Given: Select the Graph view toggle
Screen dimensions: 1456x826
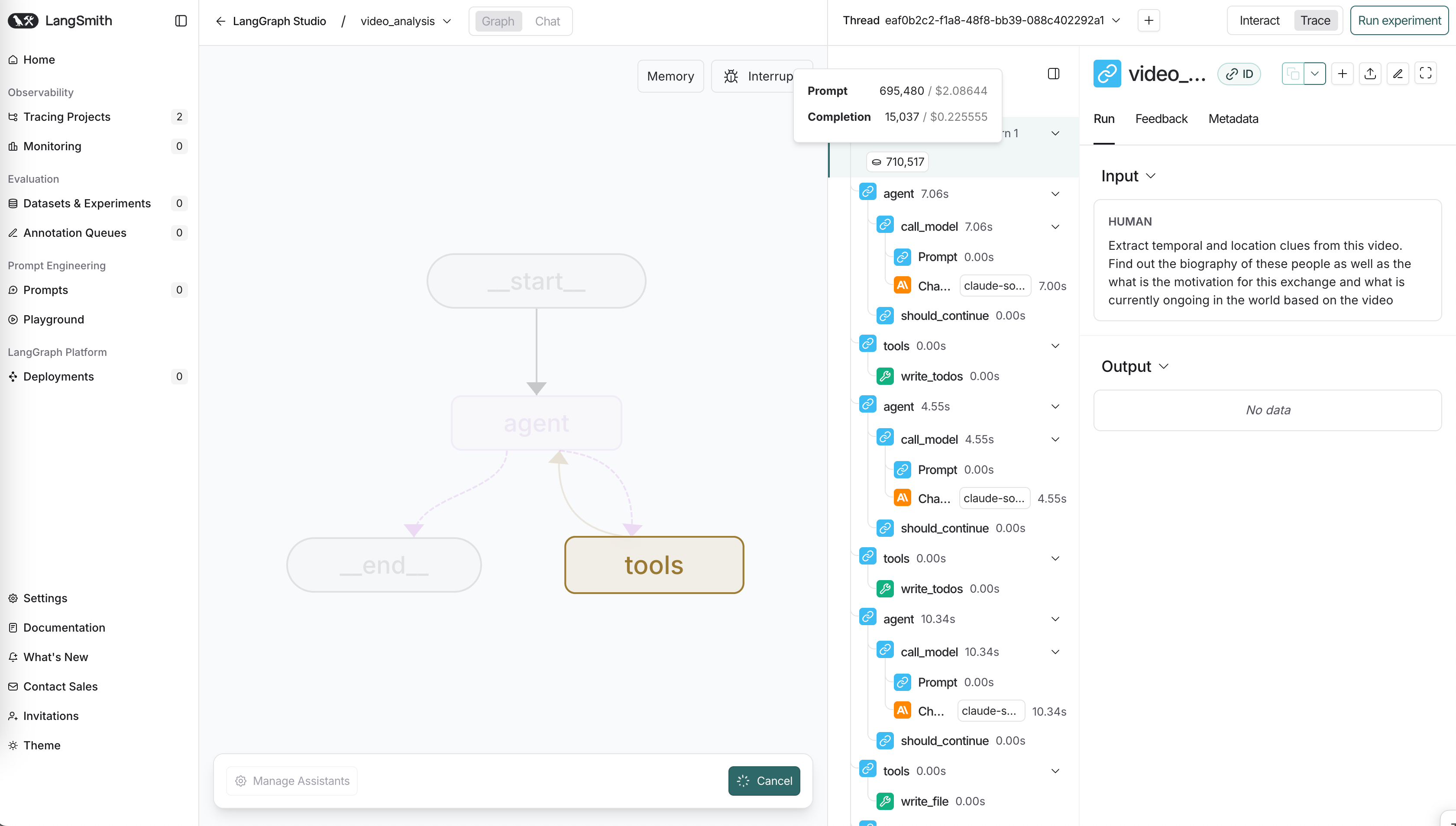Looking at the screenshot, I should click(498, 22).
